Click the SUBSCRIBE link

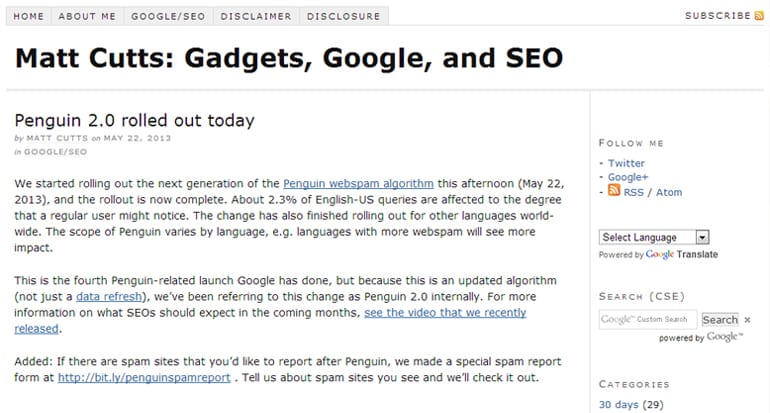point(717,16)
